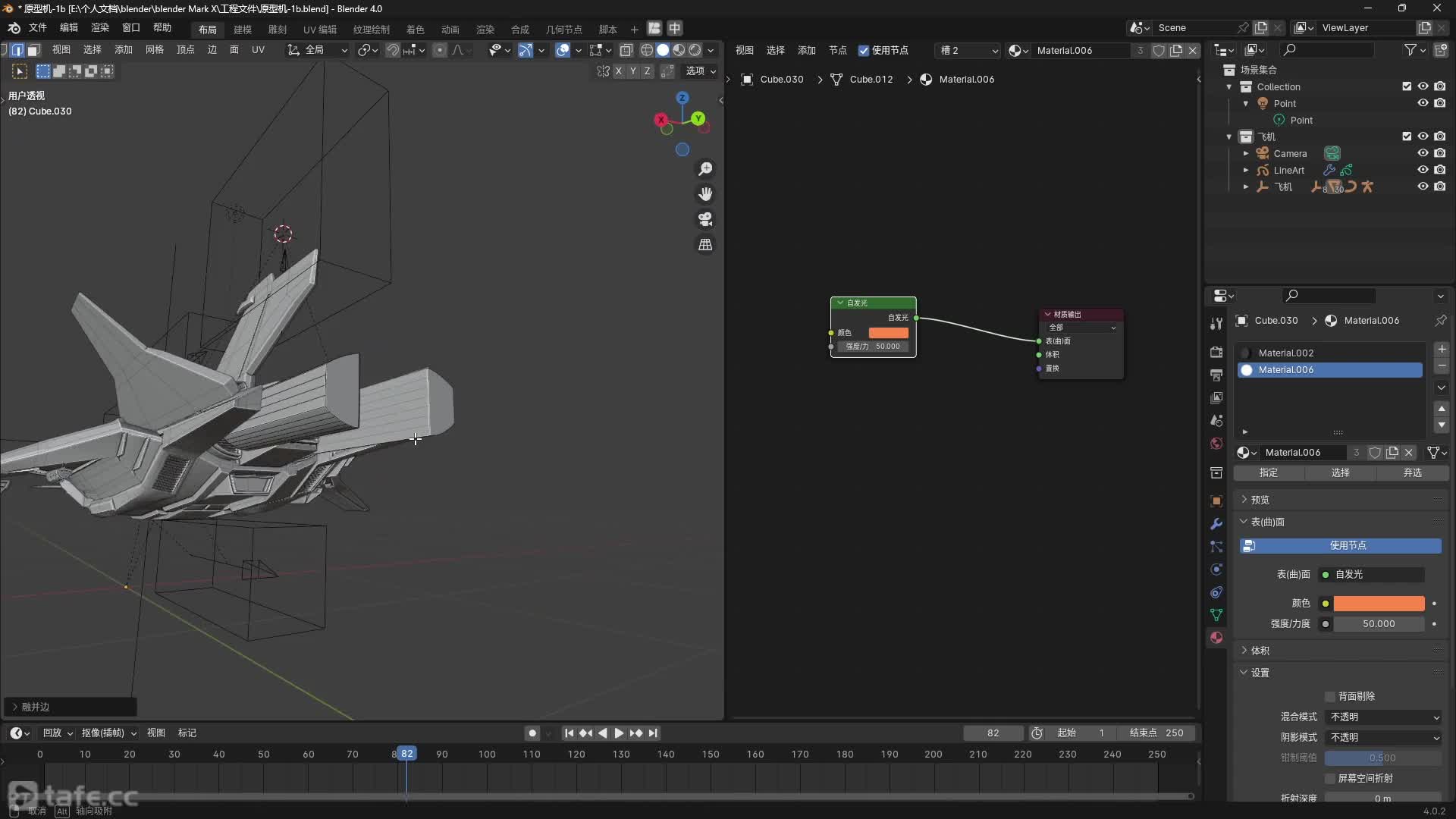Switch to UV Editing workspace tab
The image size is (1456, 819).
click(x=320, y=30)
